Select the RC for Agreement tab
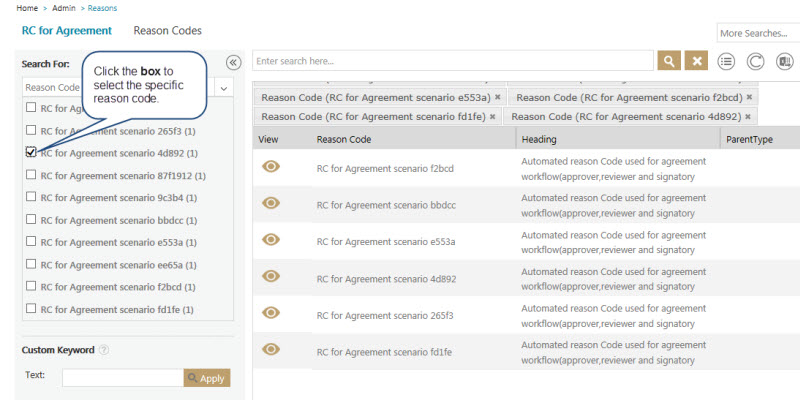Image resolution: width=800 pixels, height=400 pixels. tap(66, 31)
